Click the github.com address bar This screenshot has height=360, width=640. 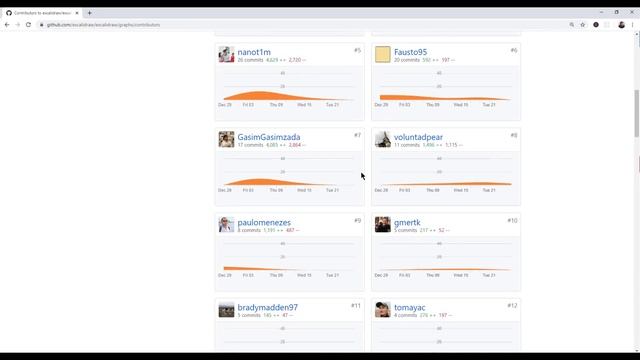302,25
